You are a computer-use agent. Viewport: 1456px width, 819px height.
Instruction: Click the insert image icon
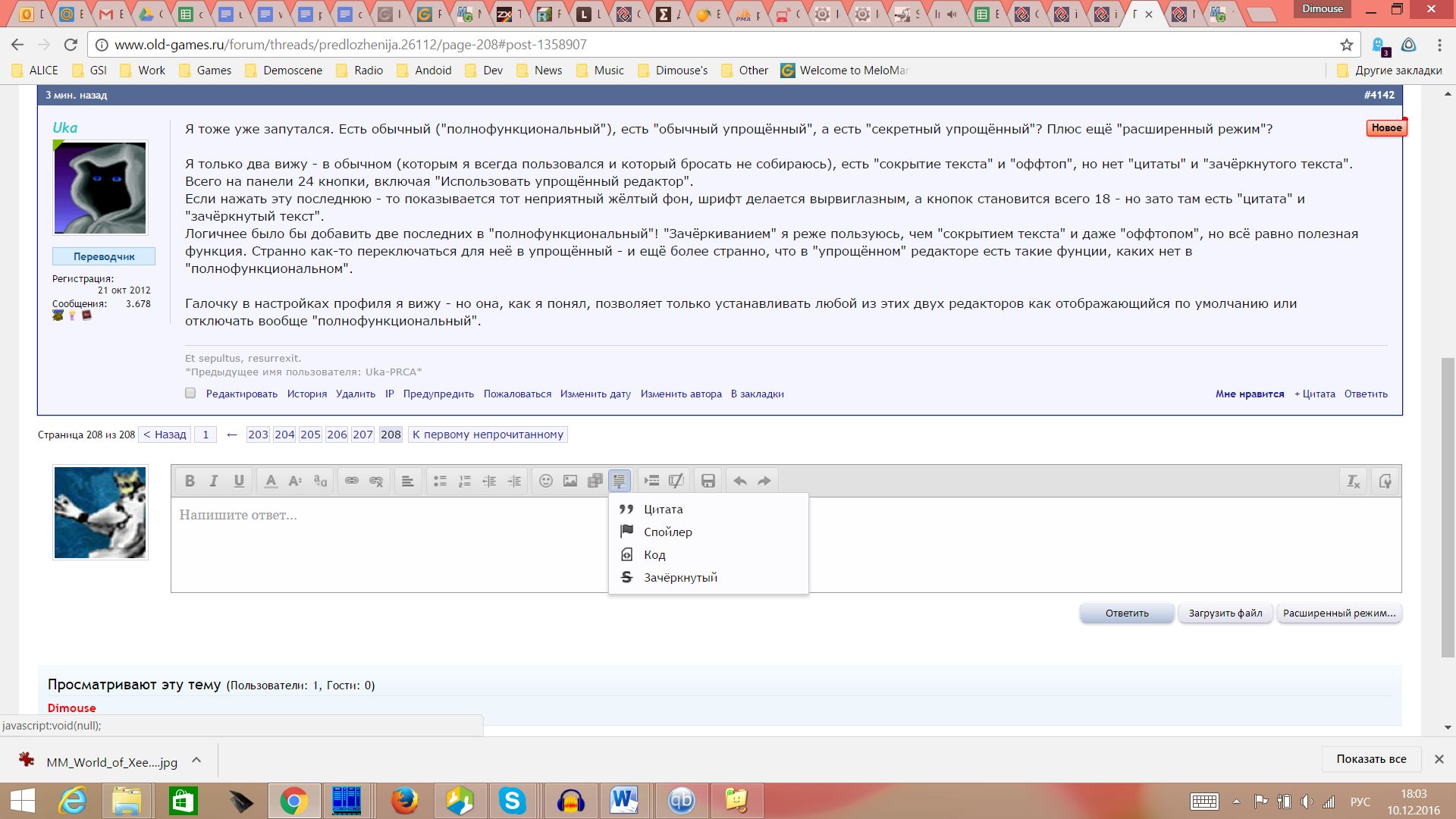tap(570, 481)
